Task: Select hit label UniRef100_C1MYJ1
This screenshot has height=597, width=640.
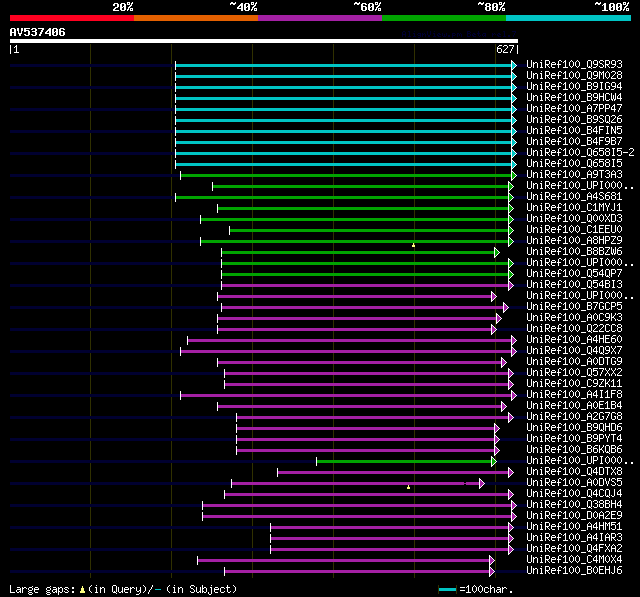Action: [x=574, y=208]
